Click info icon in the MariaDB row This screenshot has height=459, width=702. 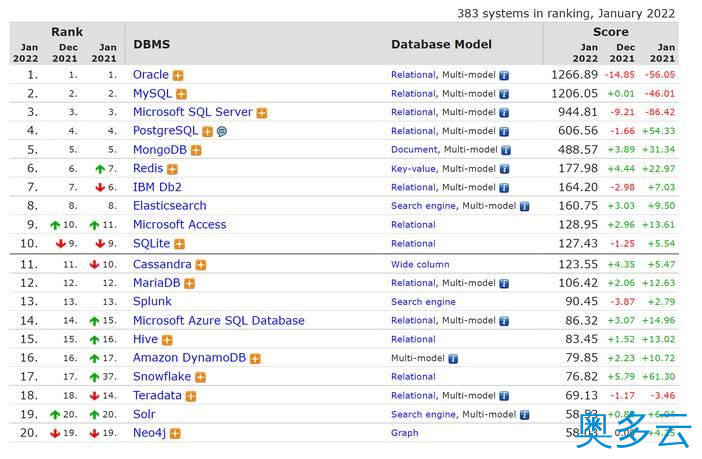coord(504,283)
